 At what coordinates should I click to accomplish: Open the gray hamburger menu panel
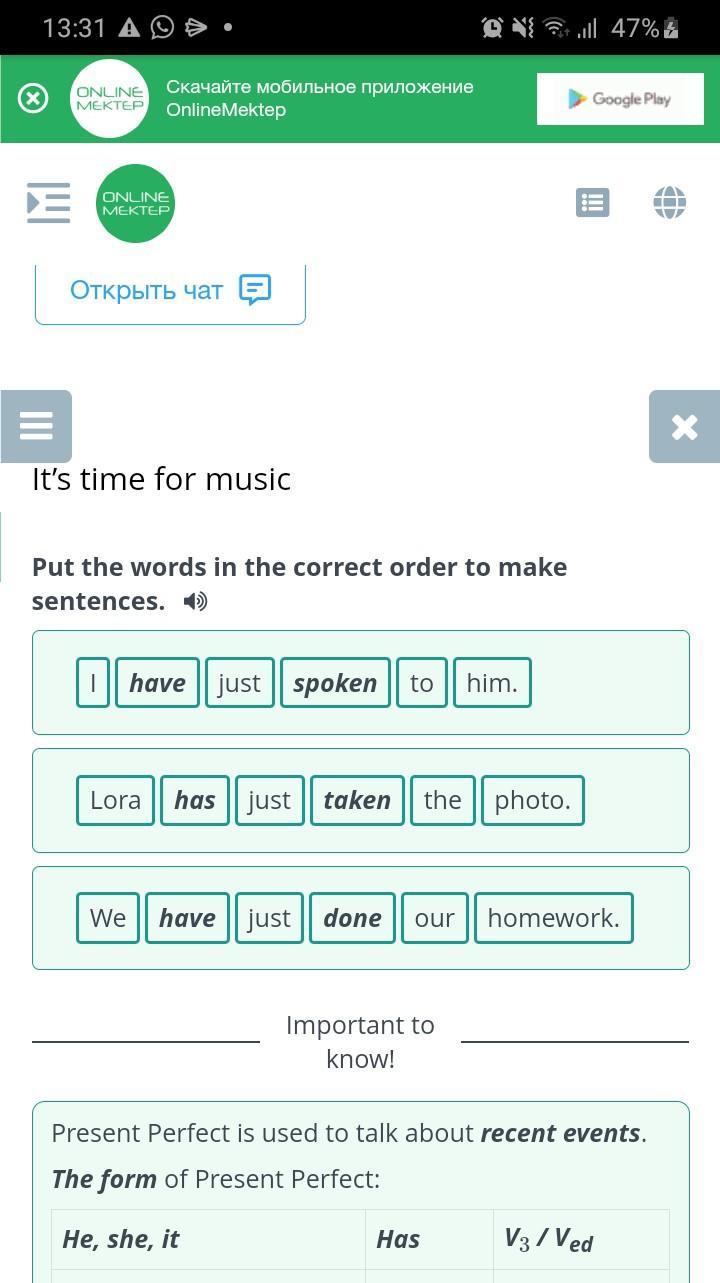tap(36, 426)
